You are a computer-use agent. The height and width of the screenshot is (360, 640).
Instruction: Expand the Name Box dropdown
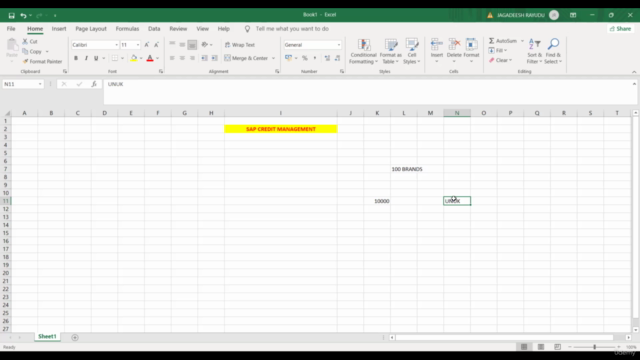(40, 84)
